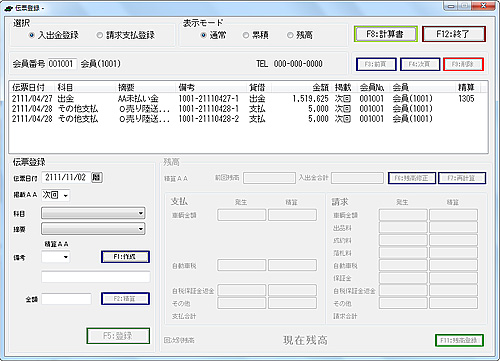The image size is (500, 361).
Task: Click the 金額 column header
Action: pyautogui.click(x=302, y=87)
